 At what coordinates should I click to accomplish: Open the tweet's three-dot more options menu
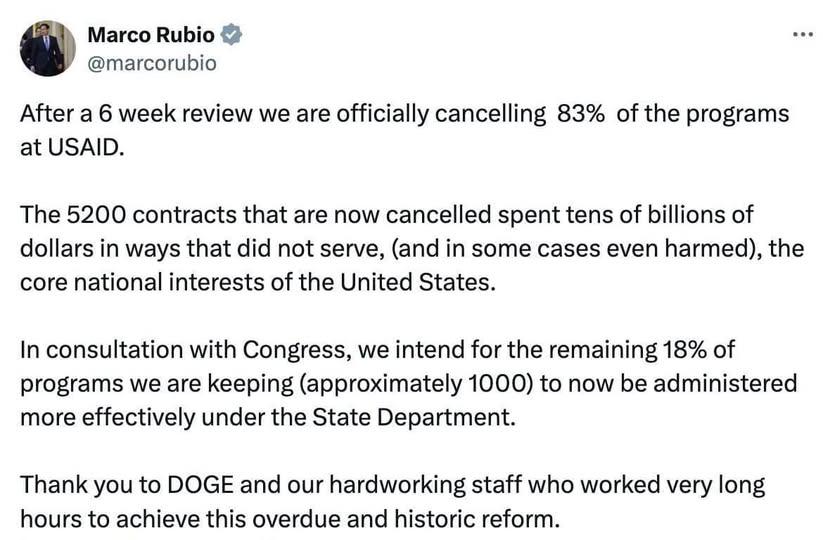[x=802, y=35]
